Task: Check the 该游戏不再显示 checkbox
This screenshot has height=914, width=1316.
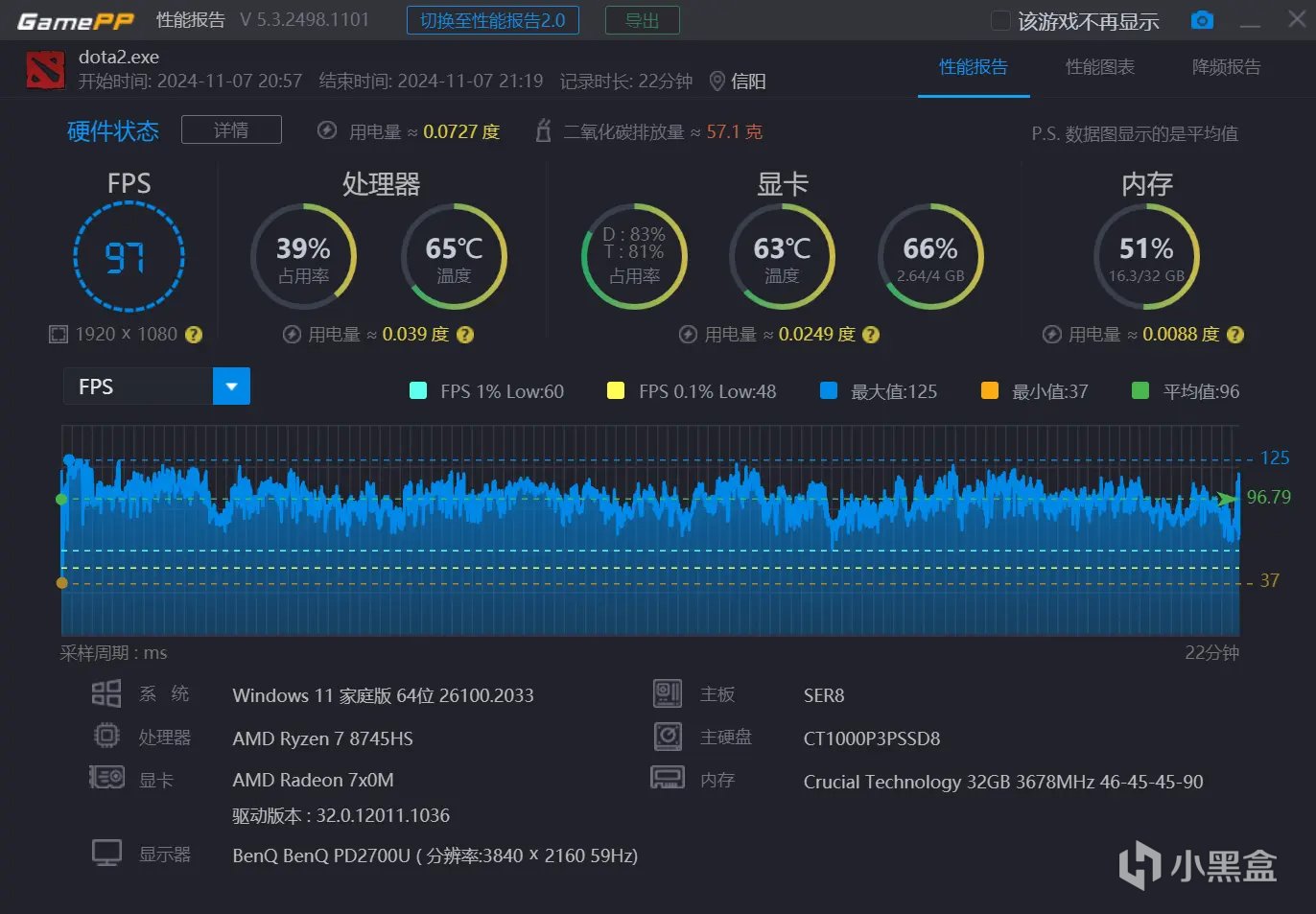Action: click(x=1000, y=20)
